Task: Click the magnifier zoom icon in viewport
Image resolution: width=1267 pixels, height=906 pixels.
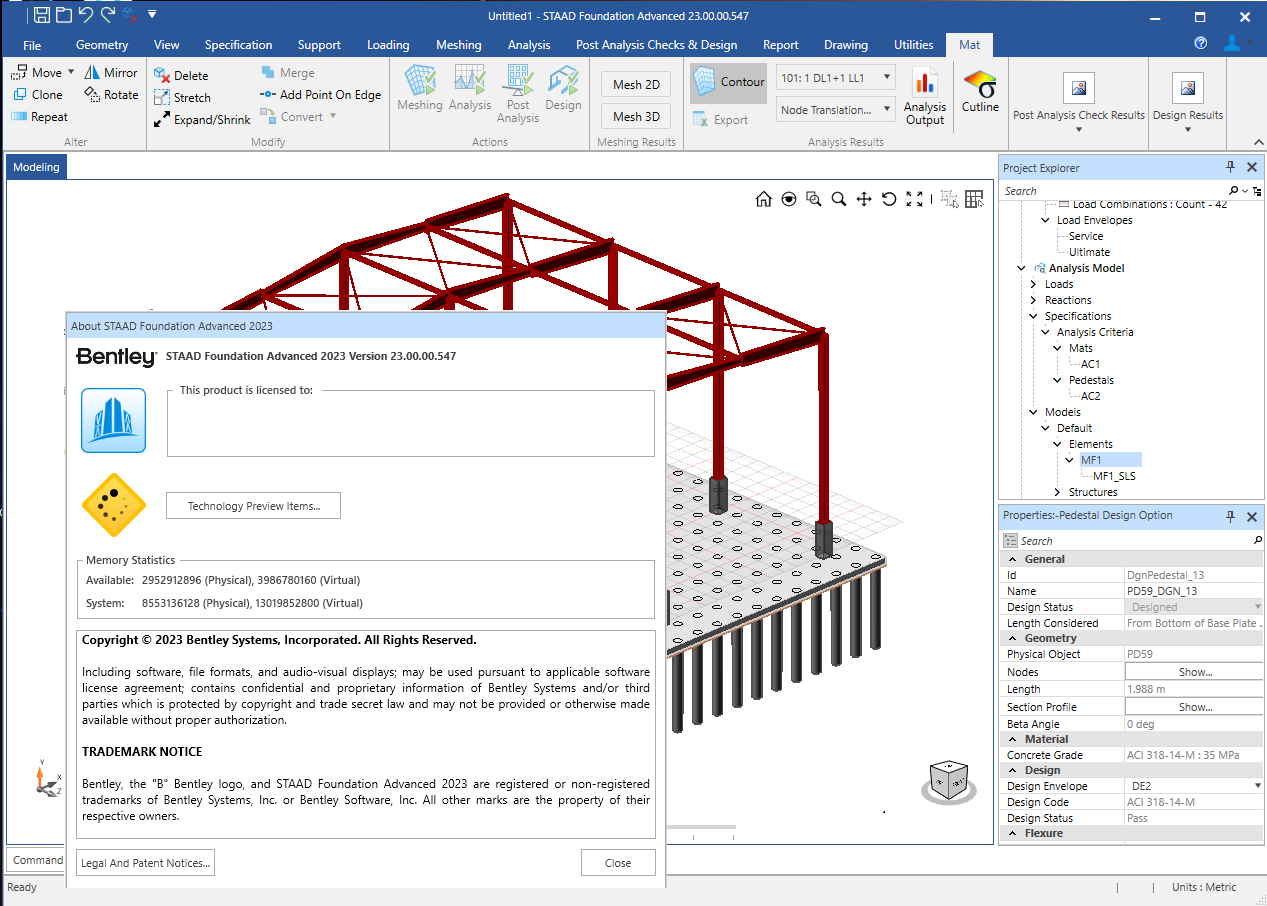Action: tap(839, 199)
